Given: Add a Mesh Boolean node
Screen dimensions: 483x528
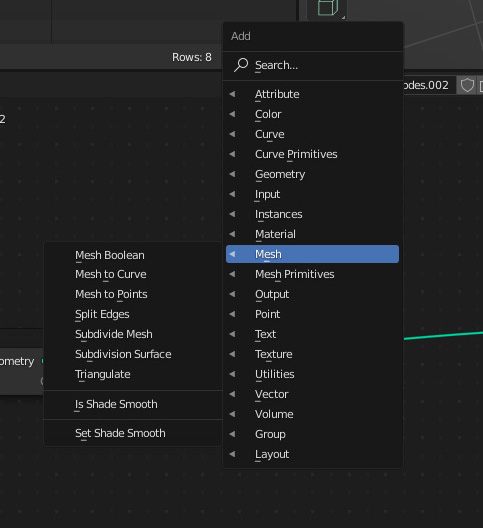Looking at the screenshot, I should [133, 255].
